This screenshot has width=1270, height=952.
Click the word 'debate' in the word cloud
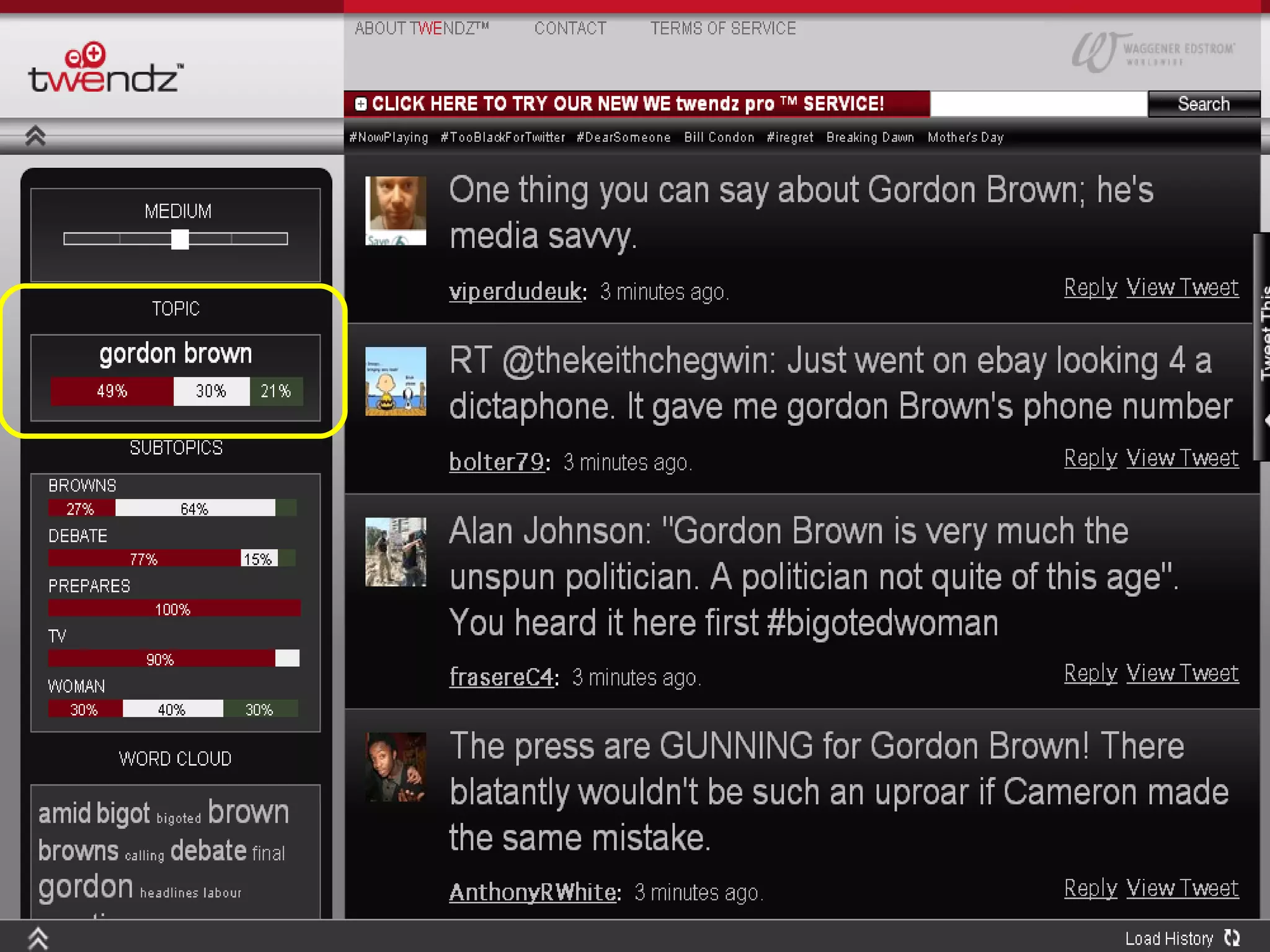pos(208,851)
